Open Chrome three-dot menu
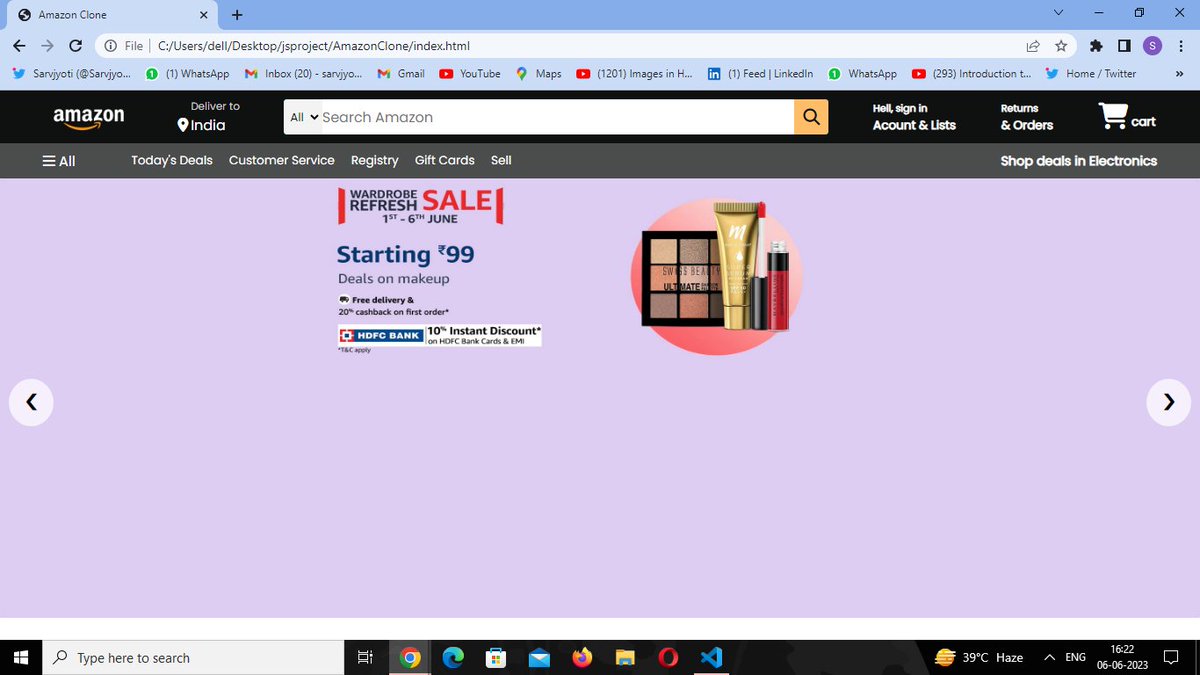This screenshot has height=675, width=1200. click(x=1180, y=46)
